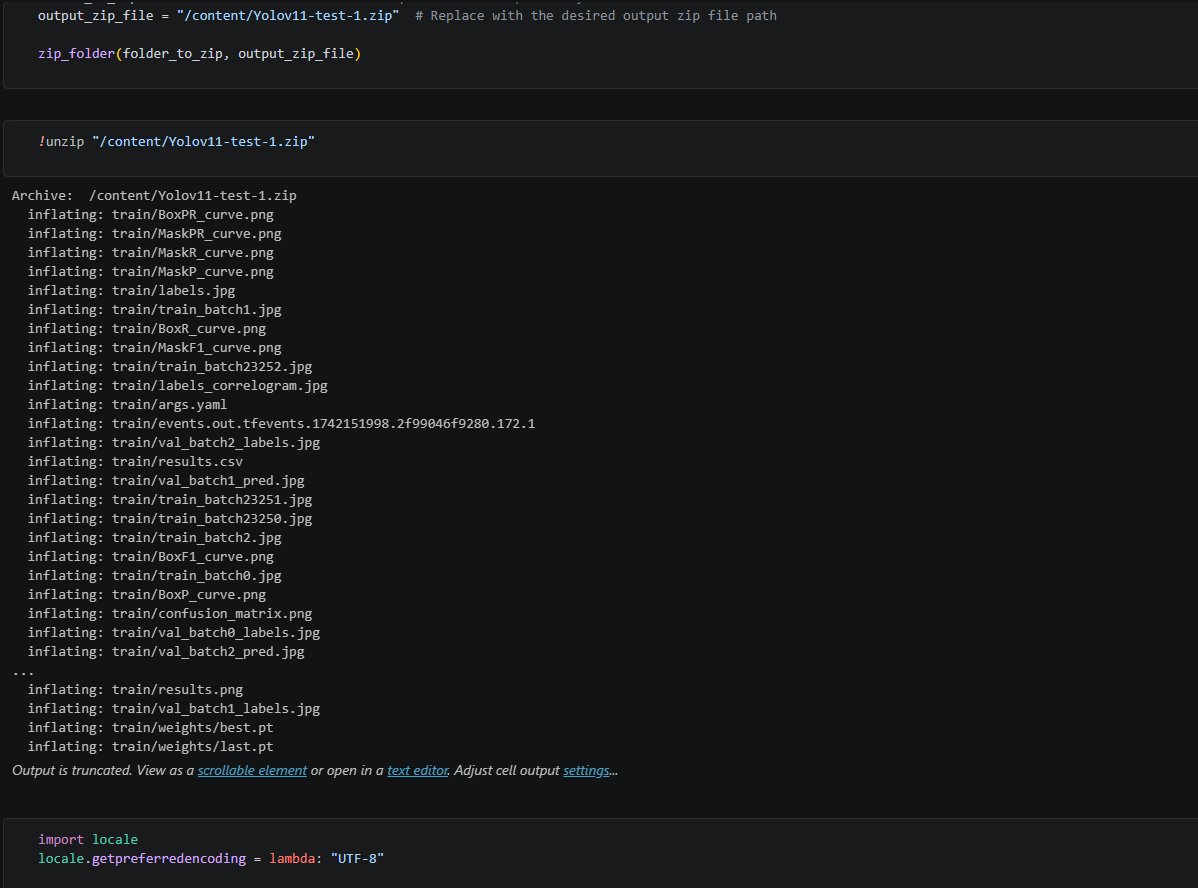Select train/weights/best.pt output line
1198x888 pixels.
point(151,728)
